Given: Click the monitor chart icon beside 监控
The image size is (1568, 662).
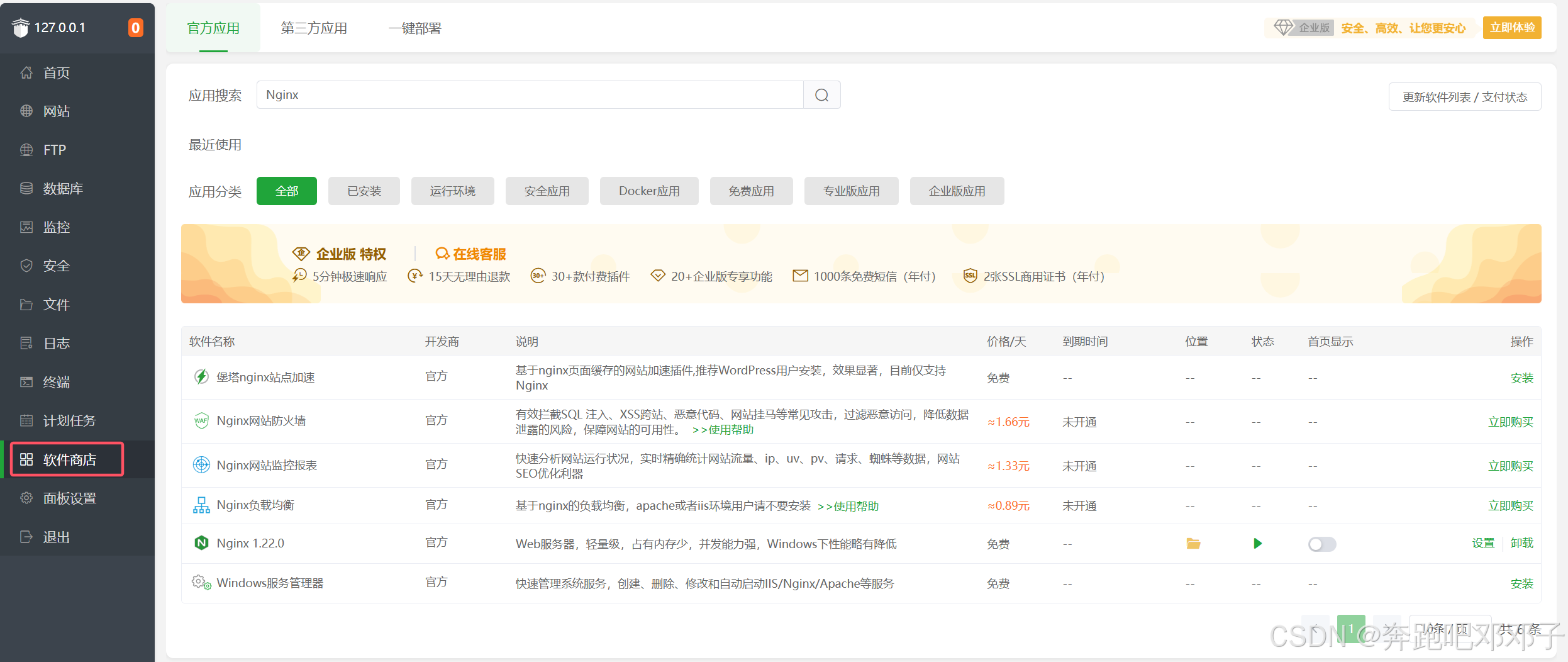Looking at the screenshot, I should 26,227.
